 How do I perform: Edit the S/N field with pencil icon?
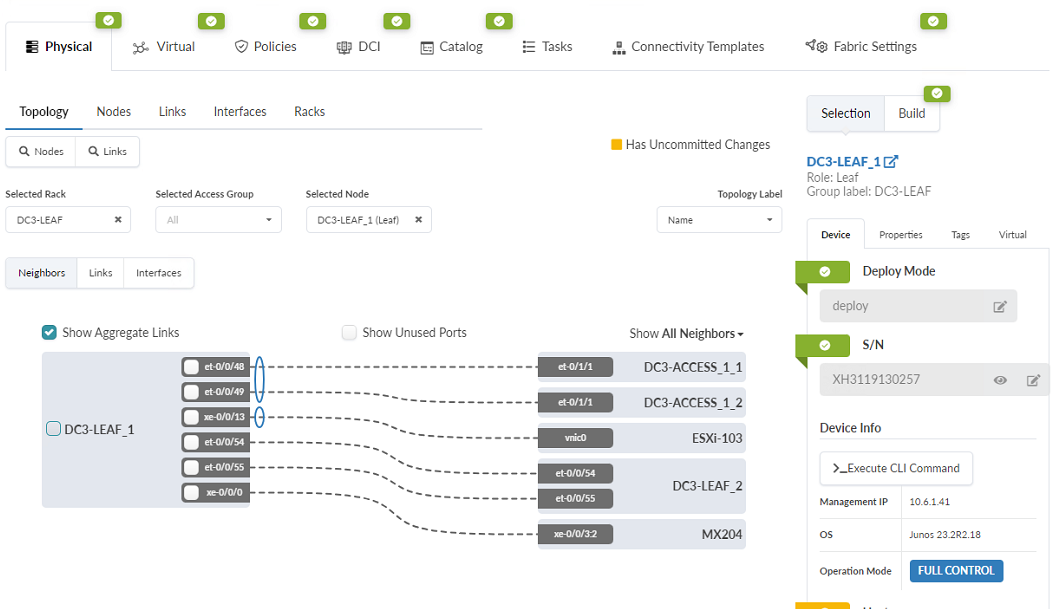[1033, 380]
